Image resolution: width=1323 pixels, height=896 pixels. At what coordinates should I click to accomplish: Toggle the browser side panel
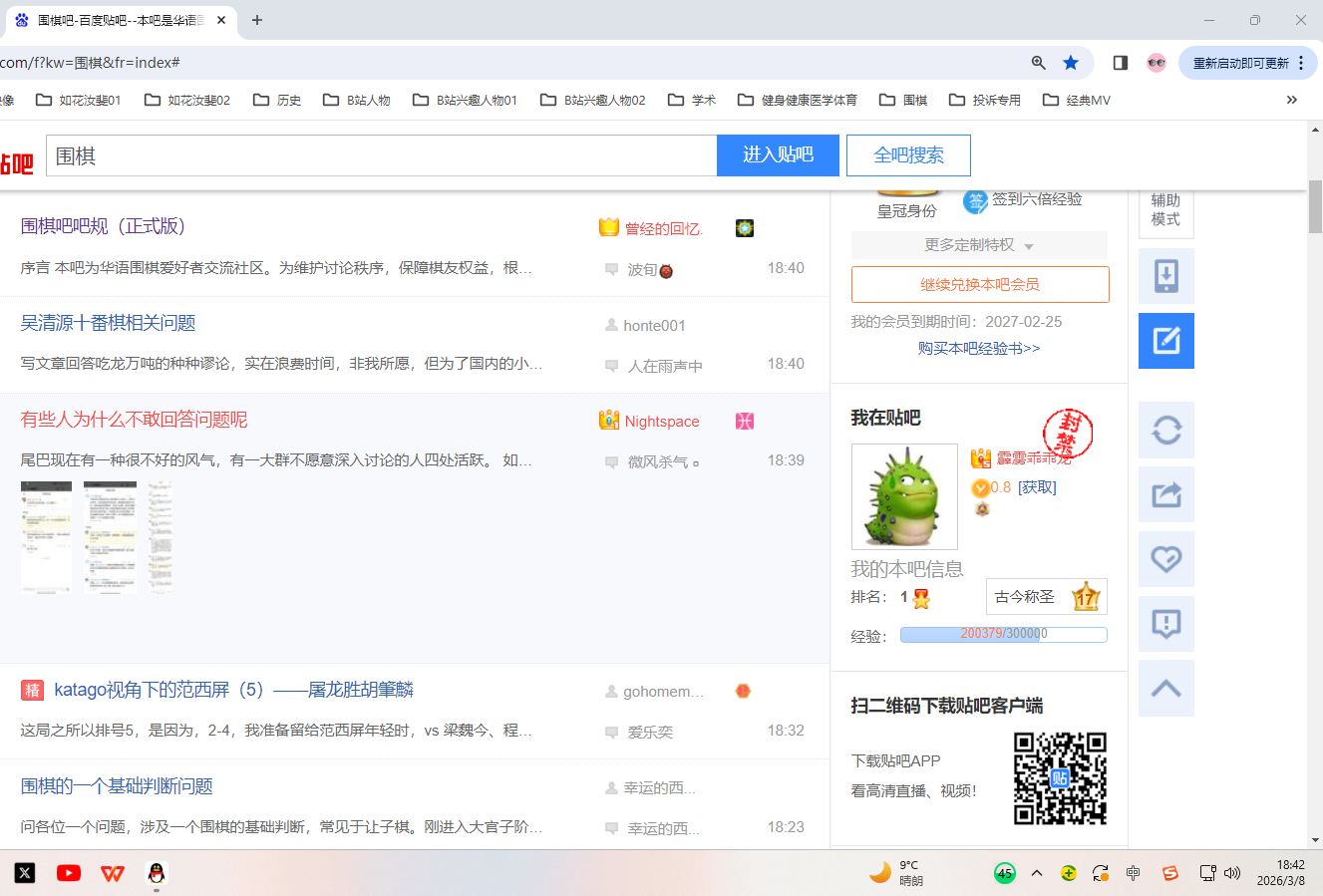(x=1120, y=63)
